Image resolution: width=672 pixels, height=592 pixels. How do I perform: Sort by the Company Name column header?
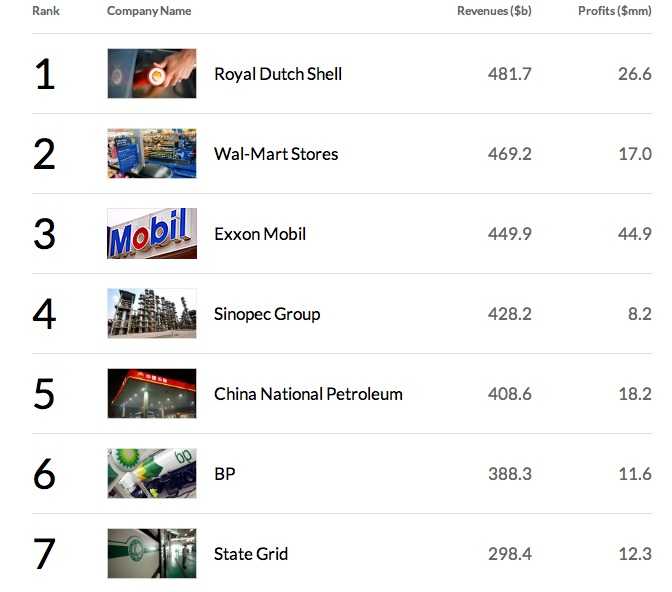(149, 11)
